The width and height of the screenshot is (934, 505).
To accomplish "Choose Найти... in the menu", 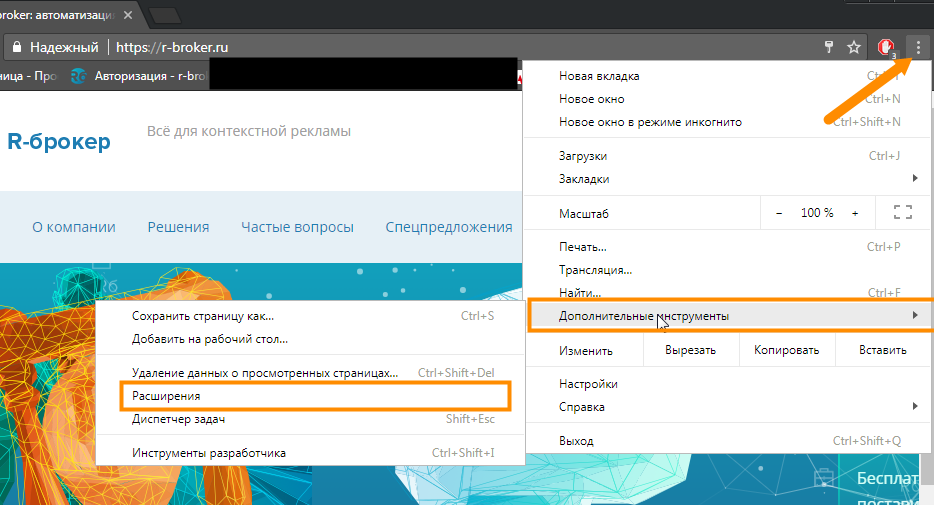I will tap(727, 292).
